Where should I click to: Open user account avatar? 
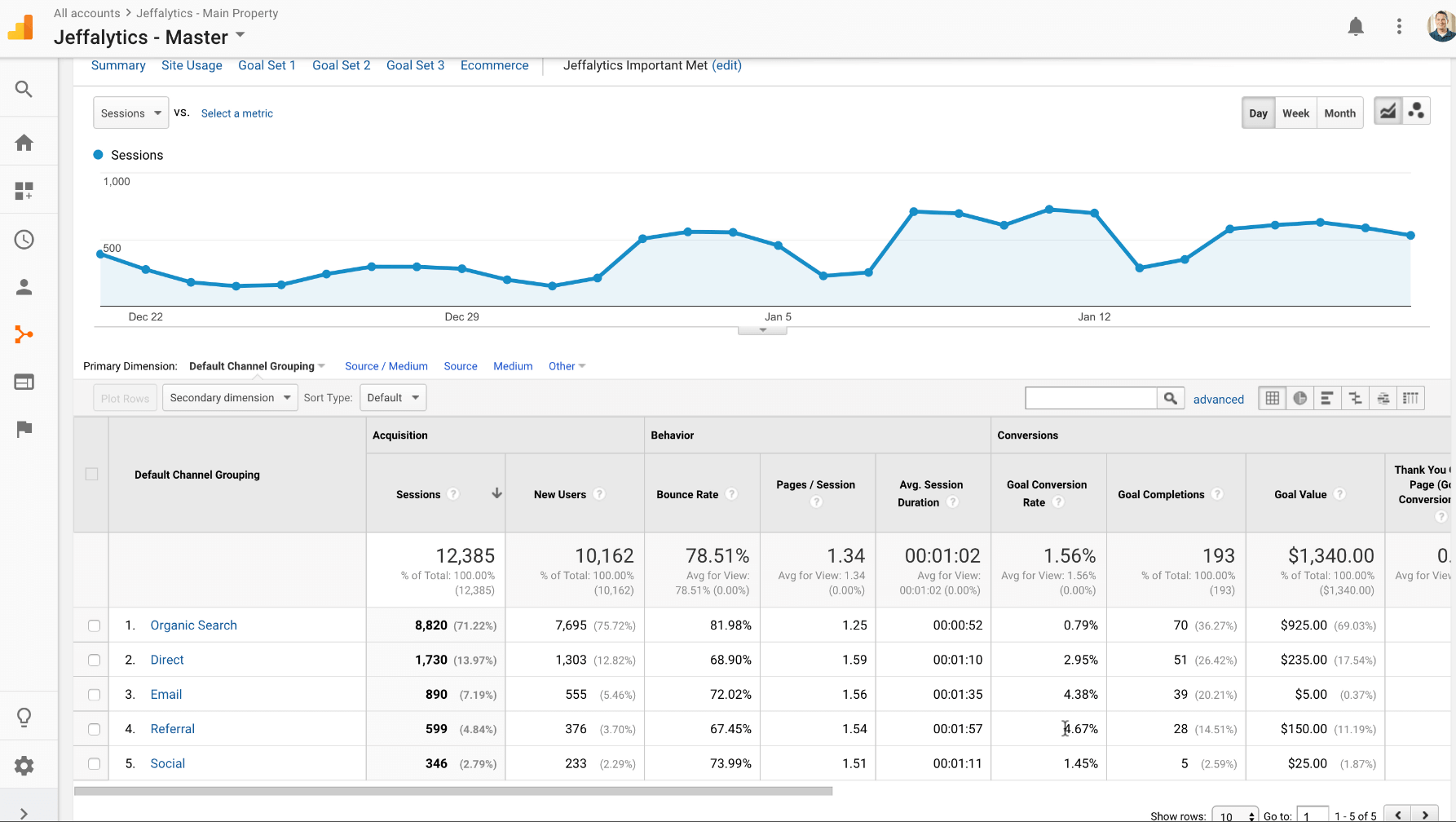tap(1441, 26)
